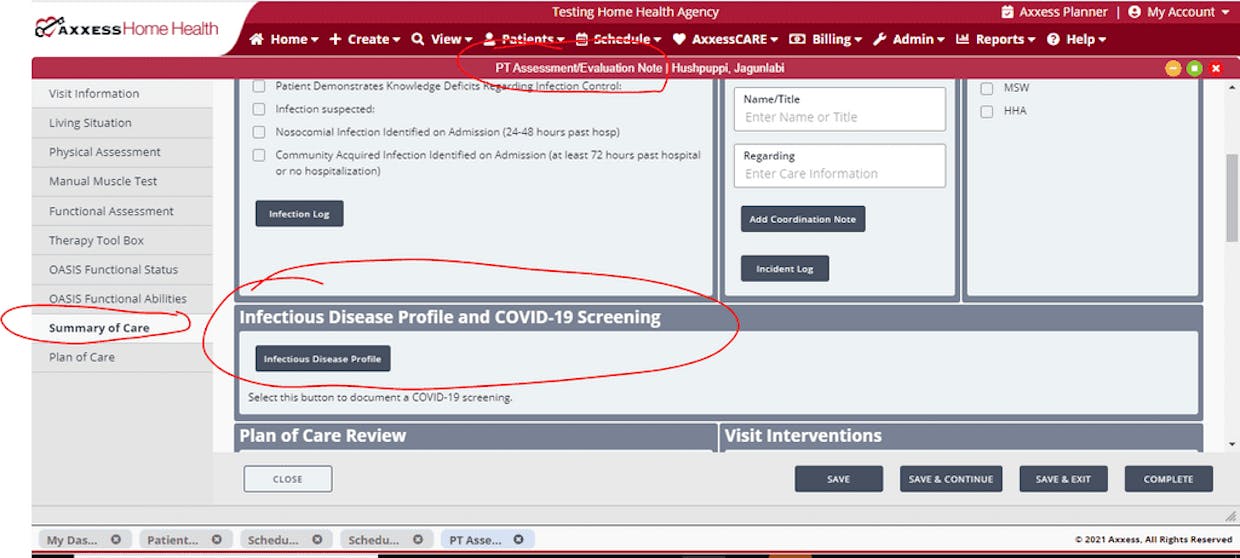The image size is (1240, 558).
Task: Click Save & Exit
Action: 1063,479
